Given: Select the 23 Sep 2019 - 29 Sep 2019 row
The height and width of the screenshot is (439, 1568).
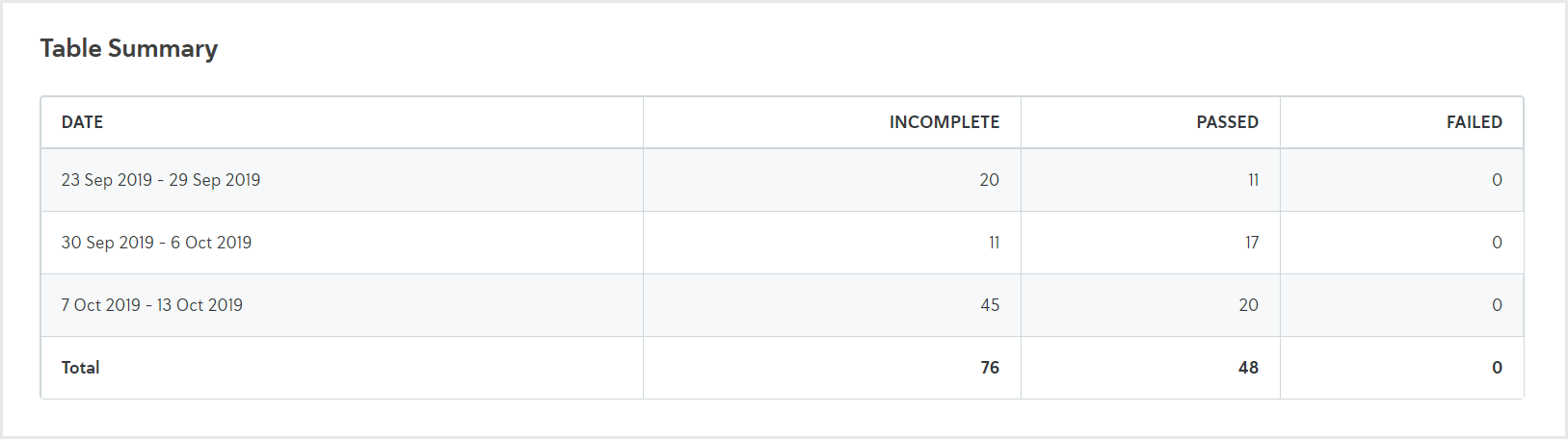Looking at the screenshot, I should [782, 180].
